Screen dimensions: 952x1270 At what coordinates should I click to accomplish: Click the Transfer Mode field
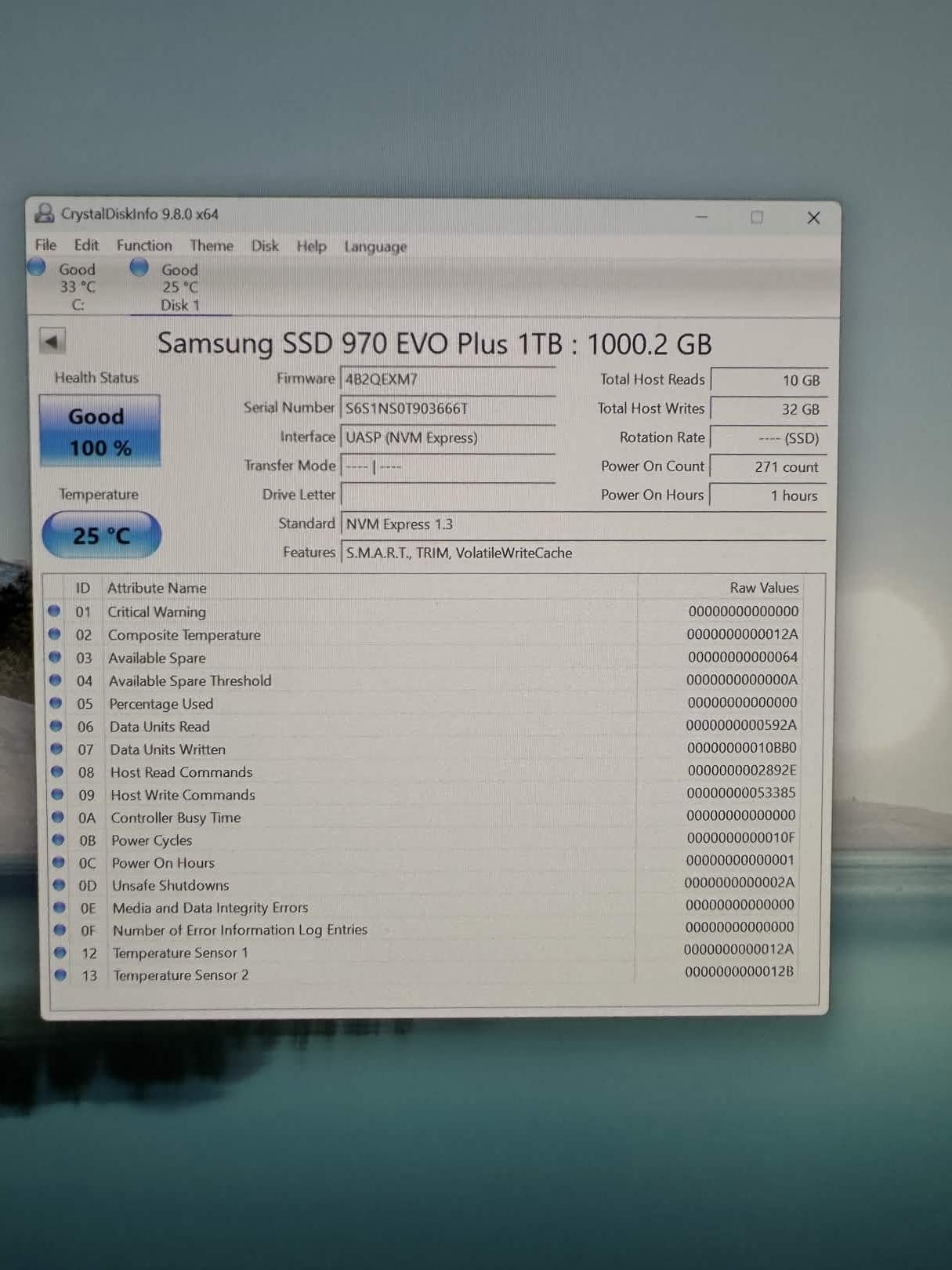448,466
